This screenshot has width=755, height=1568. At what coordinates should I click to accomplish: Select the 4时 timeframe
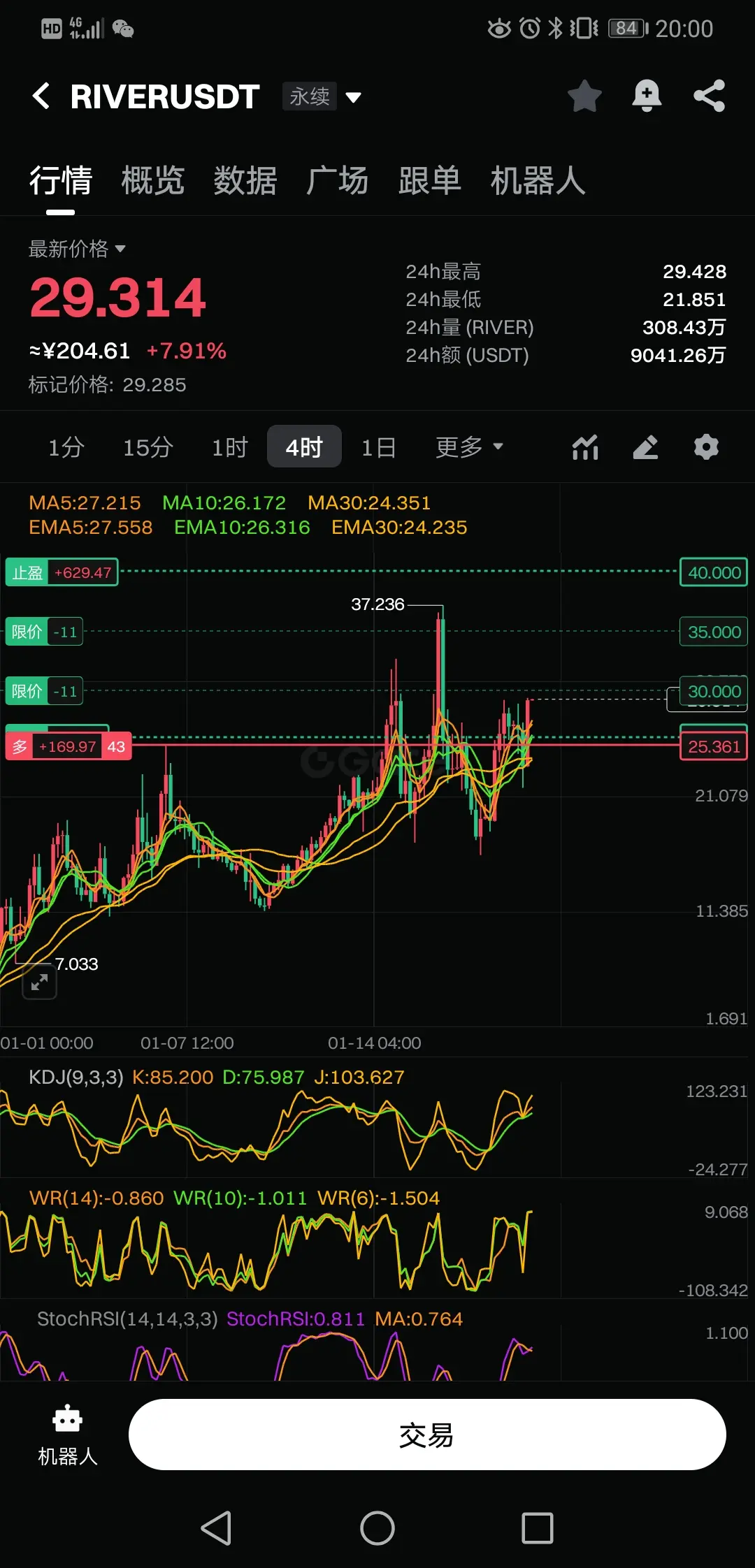304,447
